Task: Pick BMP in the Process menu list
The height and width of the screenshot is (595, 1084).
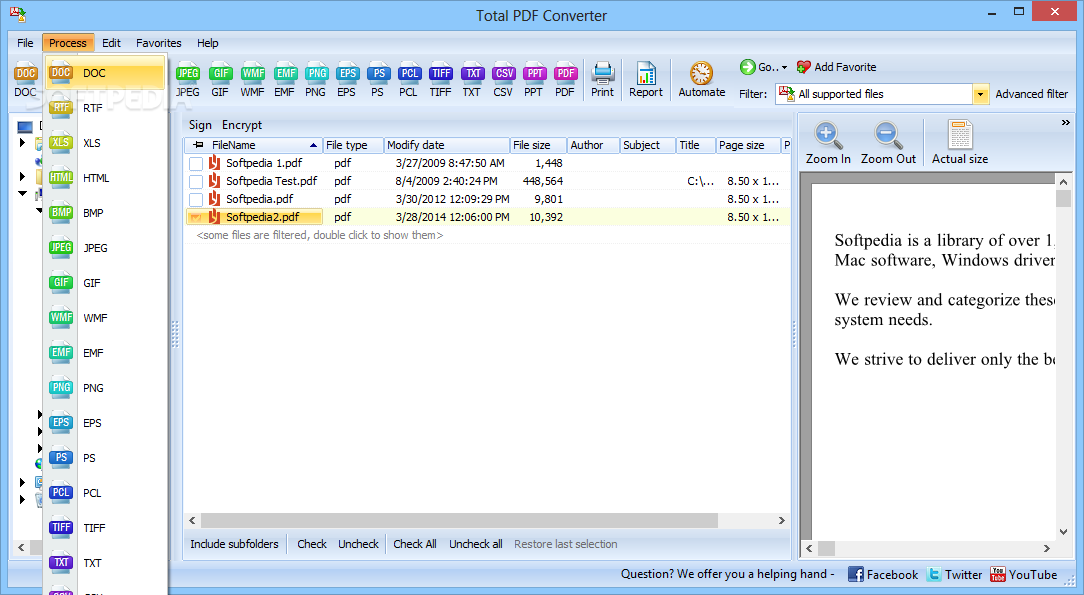Action: (x=105, y=213)
